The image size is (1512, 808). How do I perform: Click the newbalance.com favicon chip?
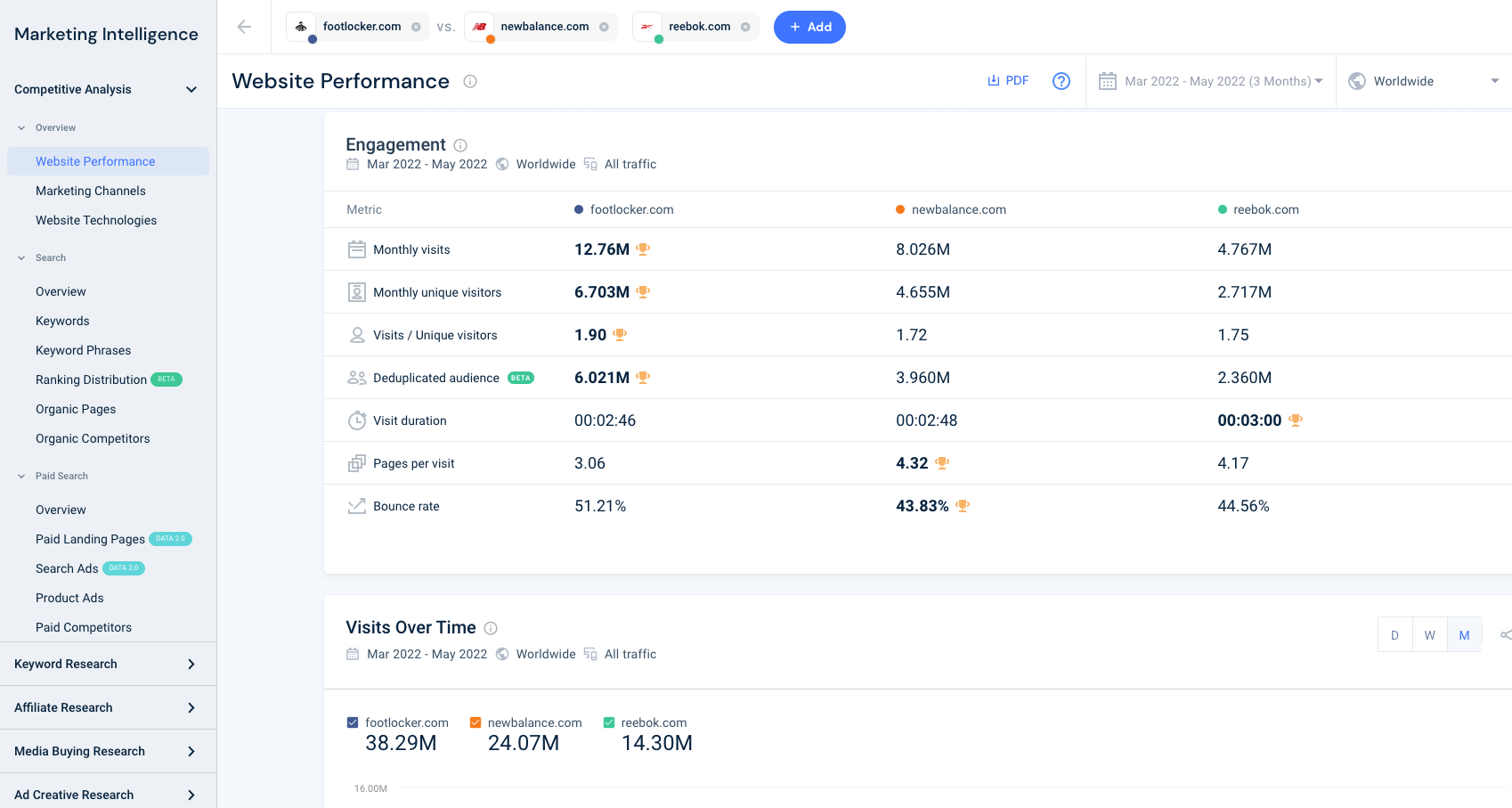tap(479, 27)
